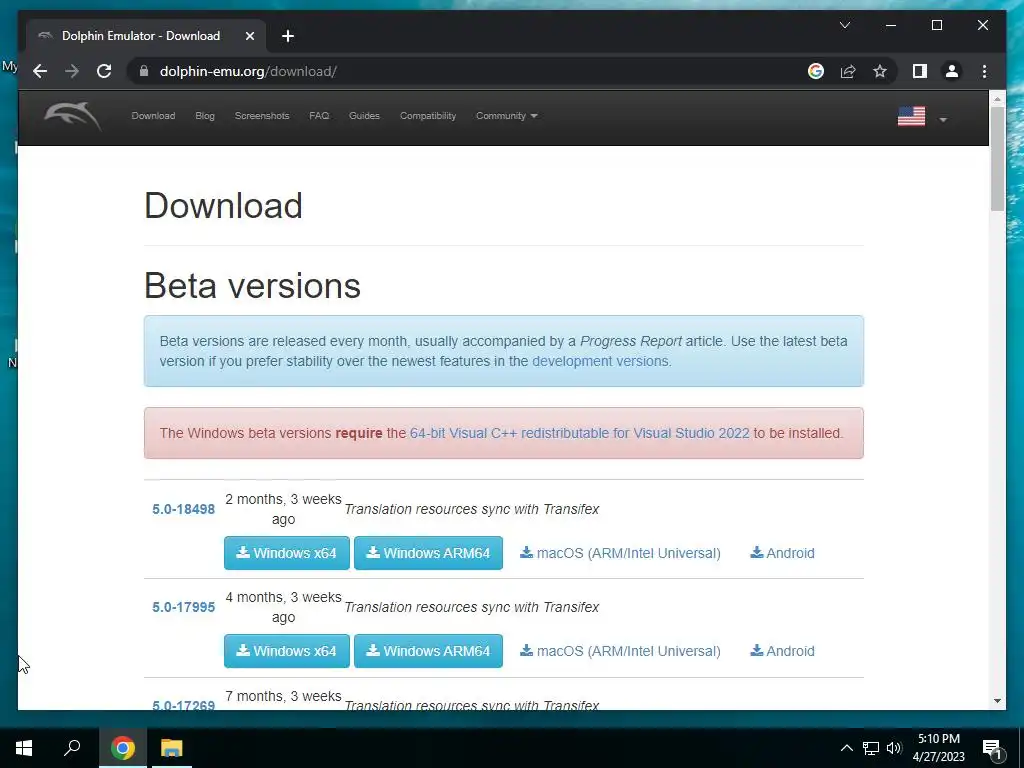Viewport: 1024px width, 768px height.
Task: Bookmark this page with the star icon
Action: click(880, 71)
